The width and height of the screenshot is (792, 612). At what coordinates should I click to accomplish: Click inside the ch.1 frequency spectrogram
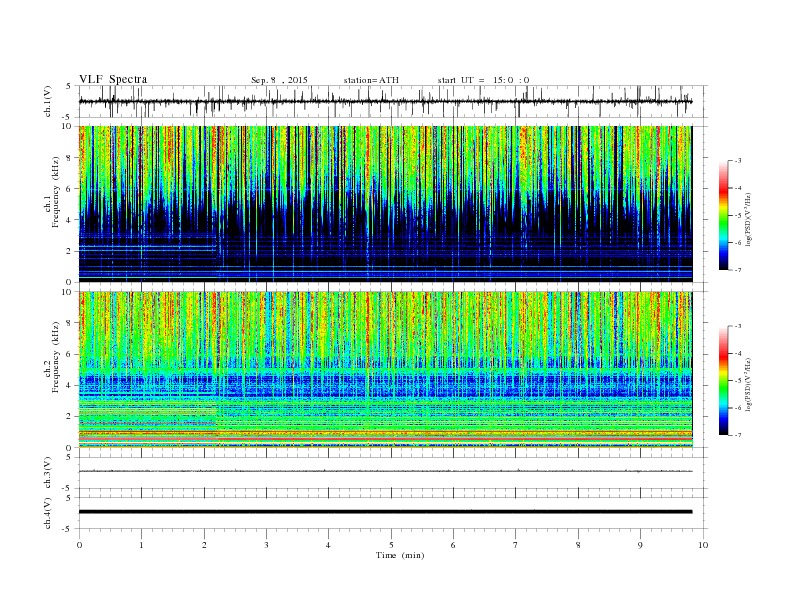385,204
